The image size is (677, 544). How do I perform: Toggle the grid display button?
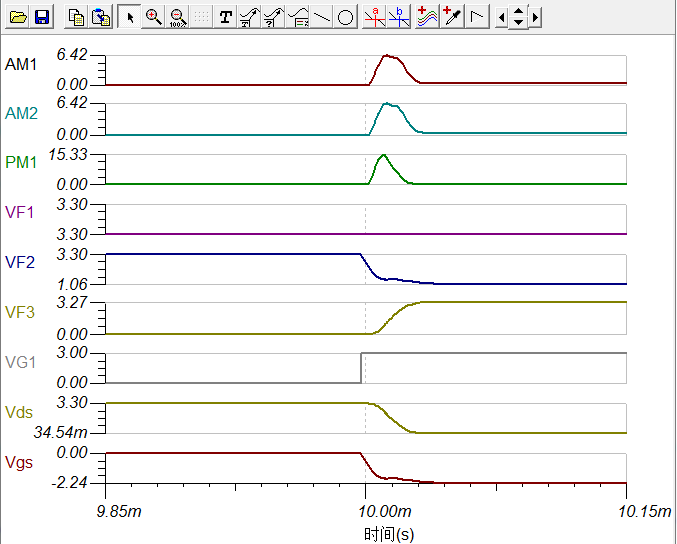[x=200, y=17]
